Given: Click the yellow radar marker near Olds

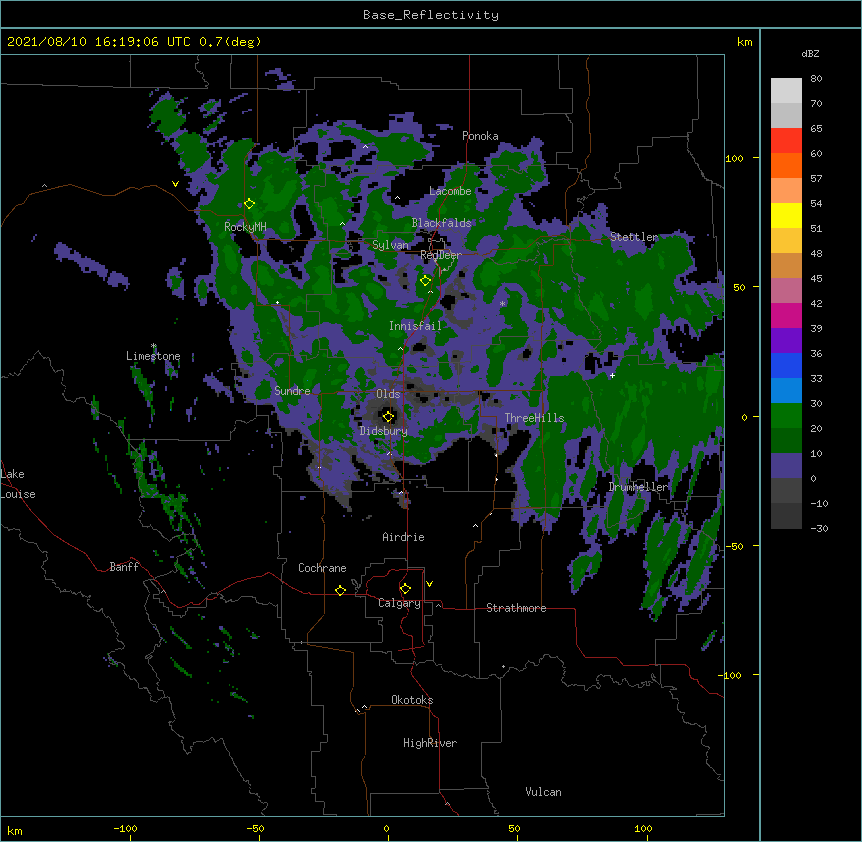Looking at the screenshot, I should click(x=388, y=416).
